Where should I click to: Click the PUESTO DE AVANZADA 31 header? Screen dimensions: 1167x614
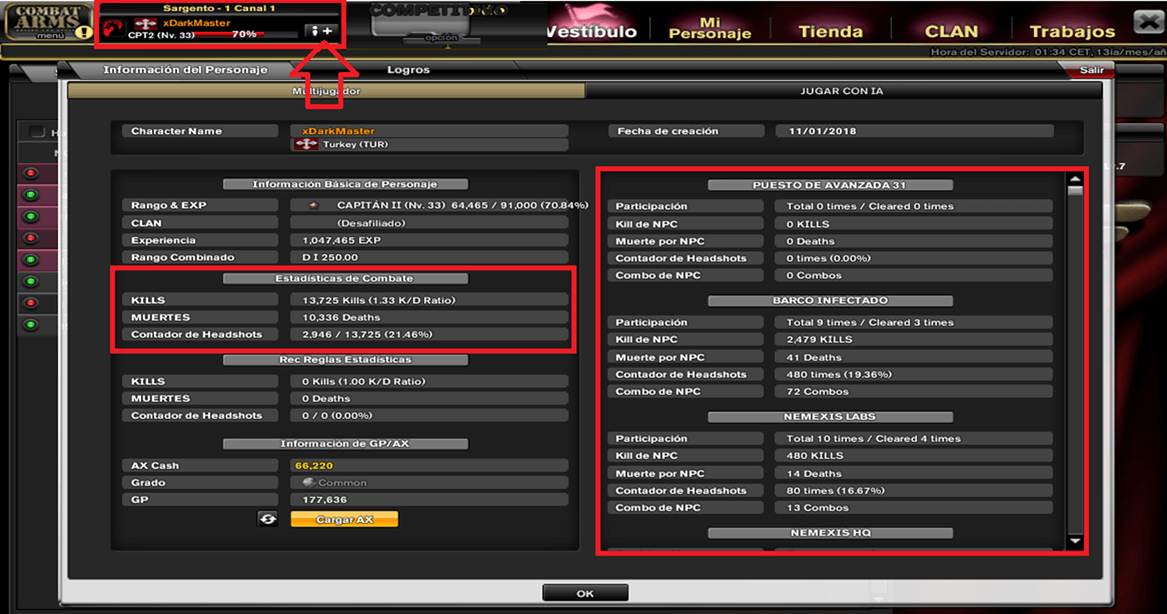830,185
